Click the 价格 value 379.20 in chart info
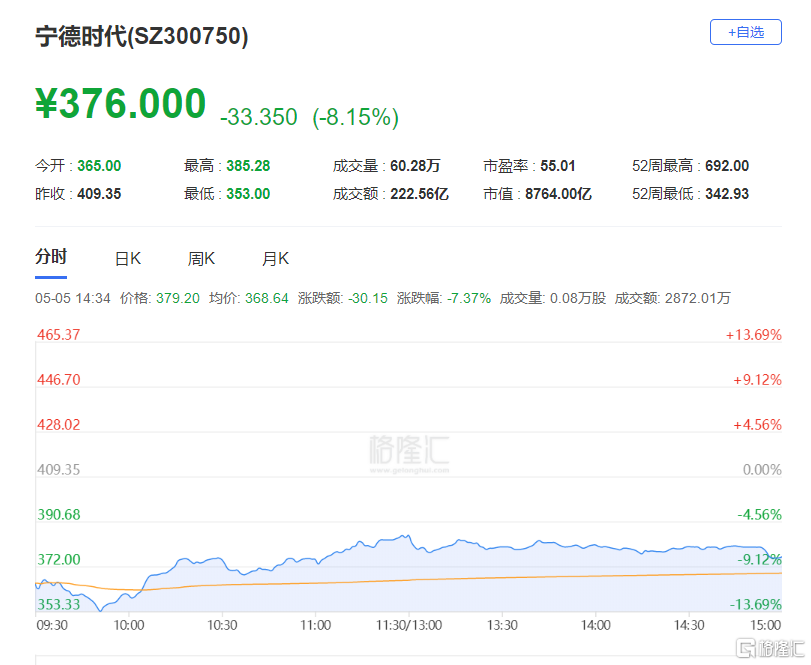Image resolution: width=811 pixels, height=665 pixels. tap(178, 298)
